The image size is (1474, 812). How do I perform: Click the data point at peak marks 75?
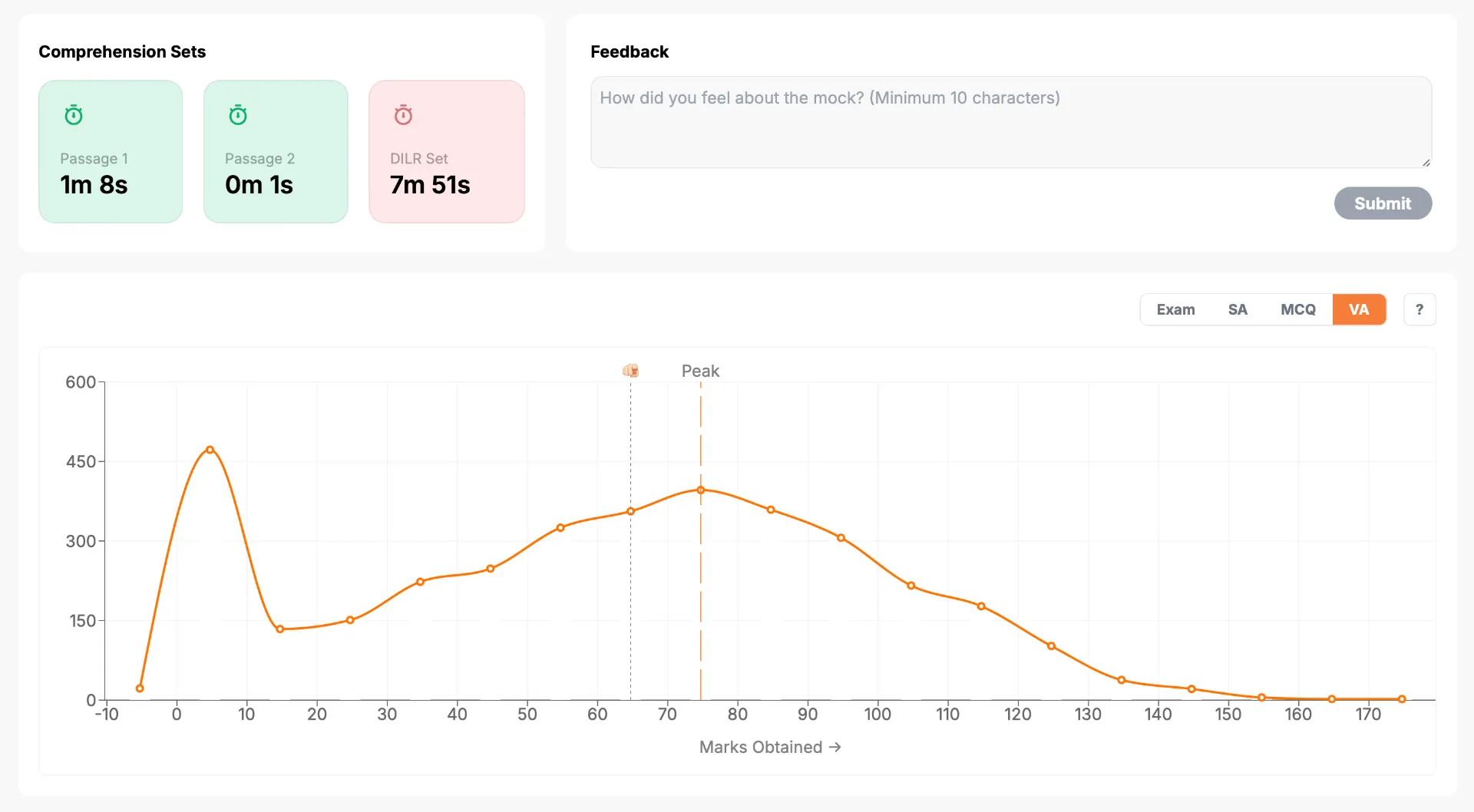click(x=700, y=490)
